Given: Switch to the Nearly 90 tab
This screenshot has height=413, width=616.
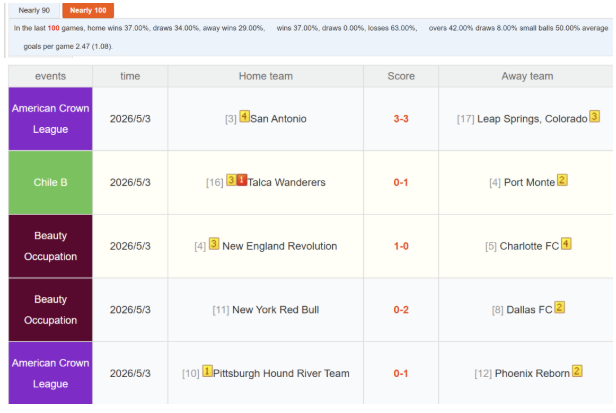Looking at the screenshot, I should [x=34, y=11].
